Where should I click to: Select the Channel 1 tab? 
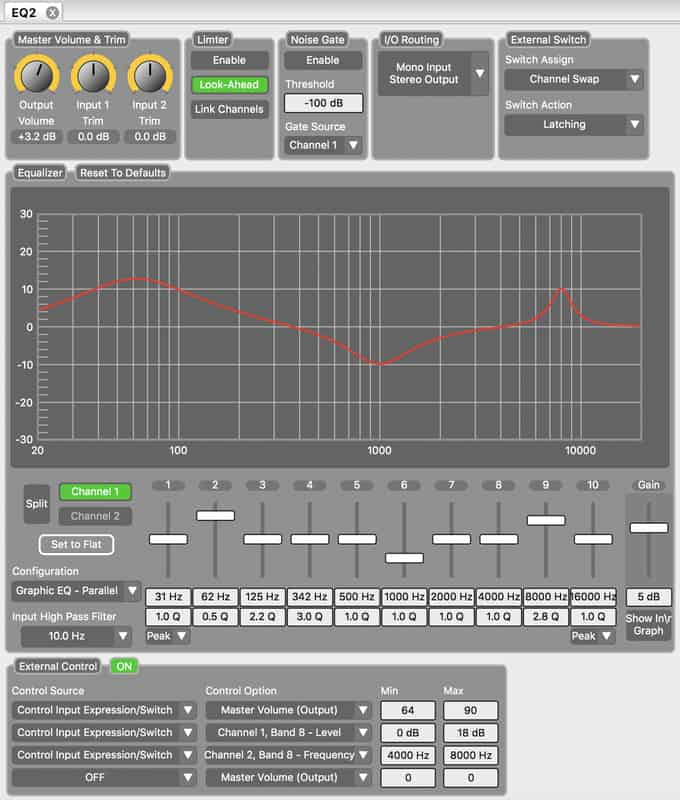tap(95, 491)
